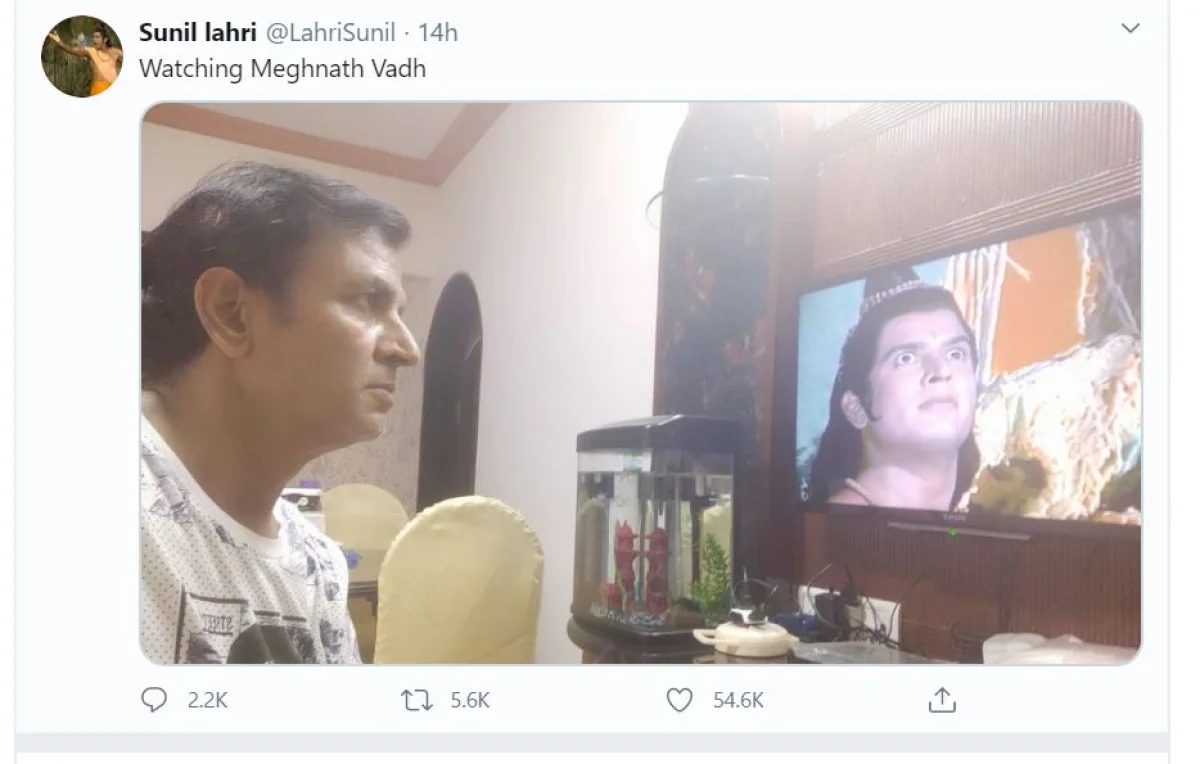This screenshot has width=1200, height=764.
Task: Click the Sunil lahri display name
Action: click(197, 32)
